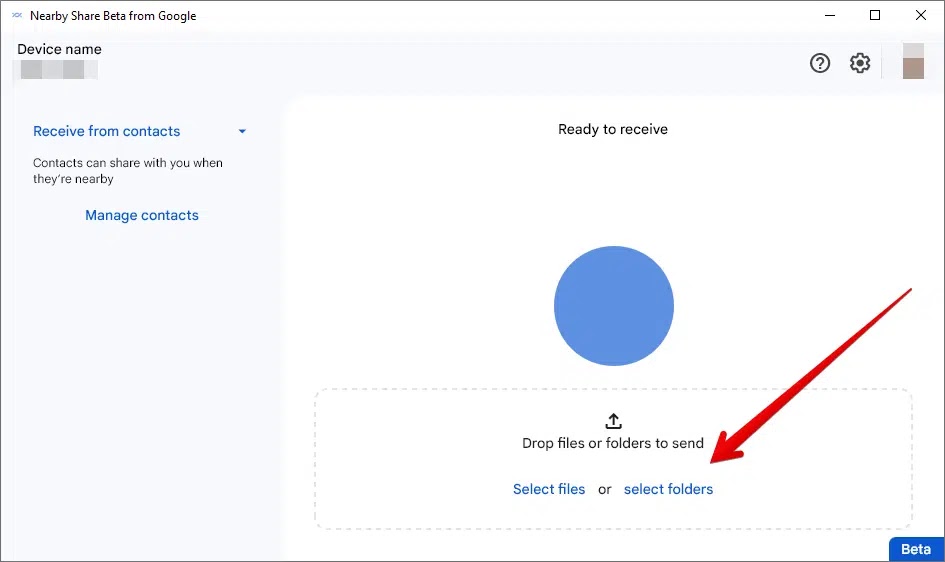Click the blurred device name field
Viewport: 945px width, 562px height.
(58, 69)
